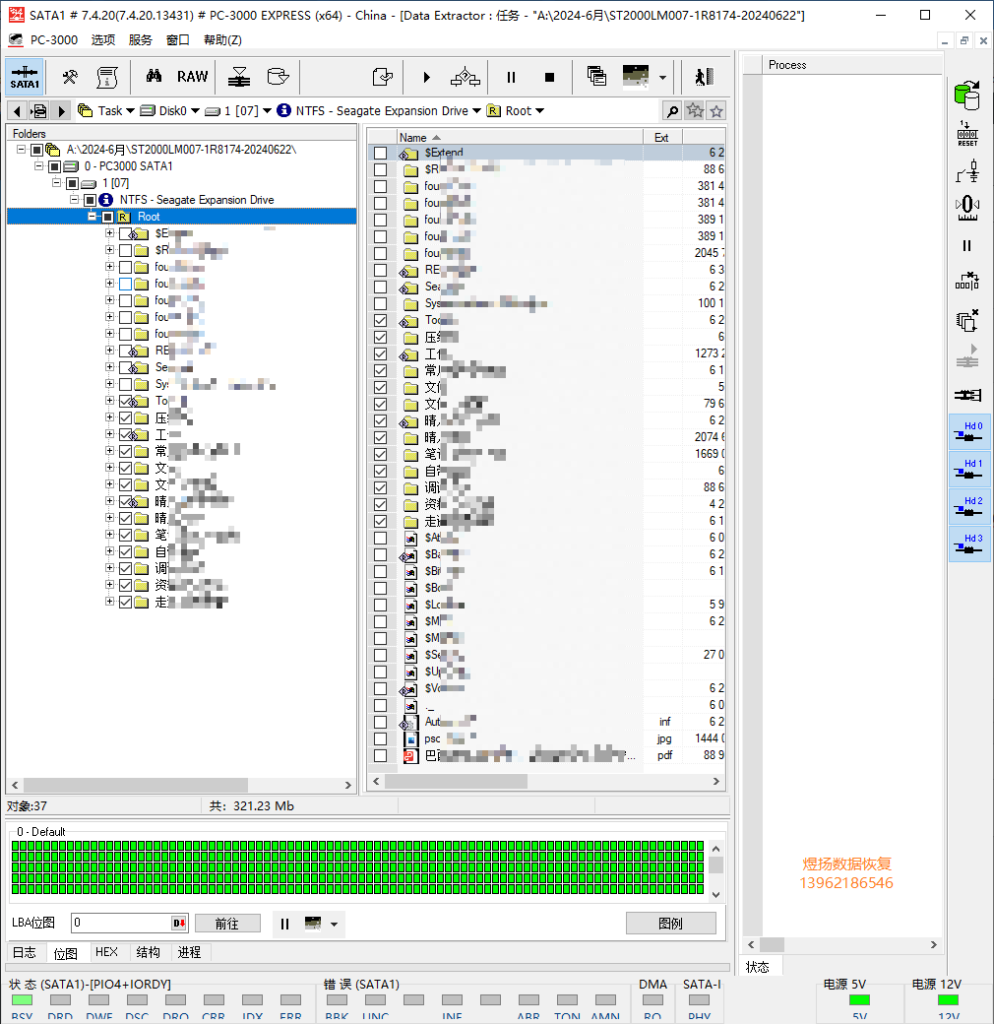Select head Hd 2 button

tap(969, 505)
